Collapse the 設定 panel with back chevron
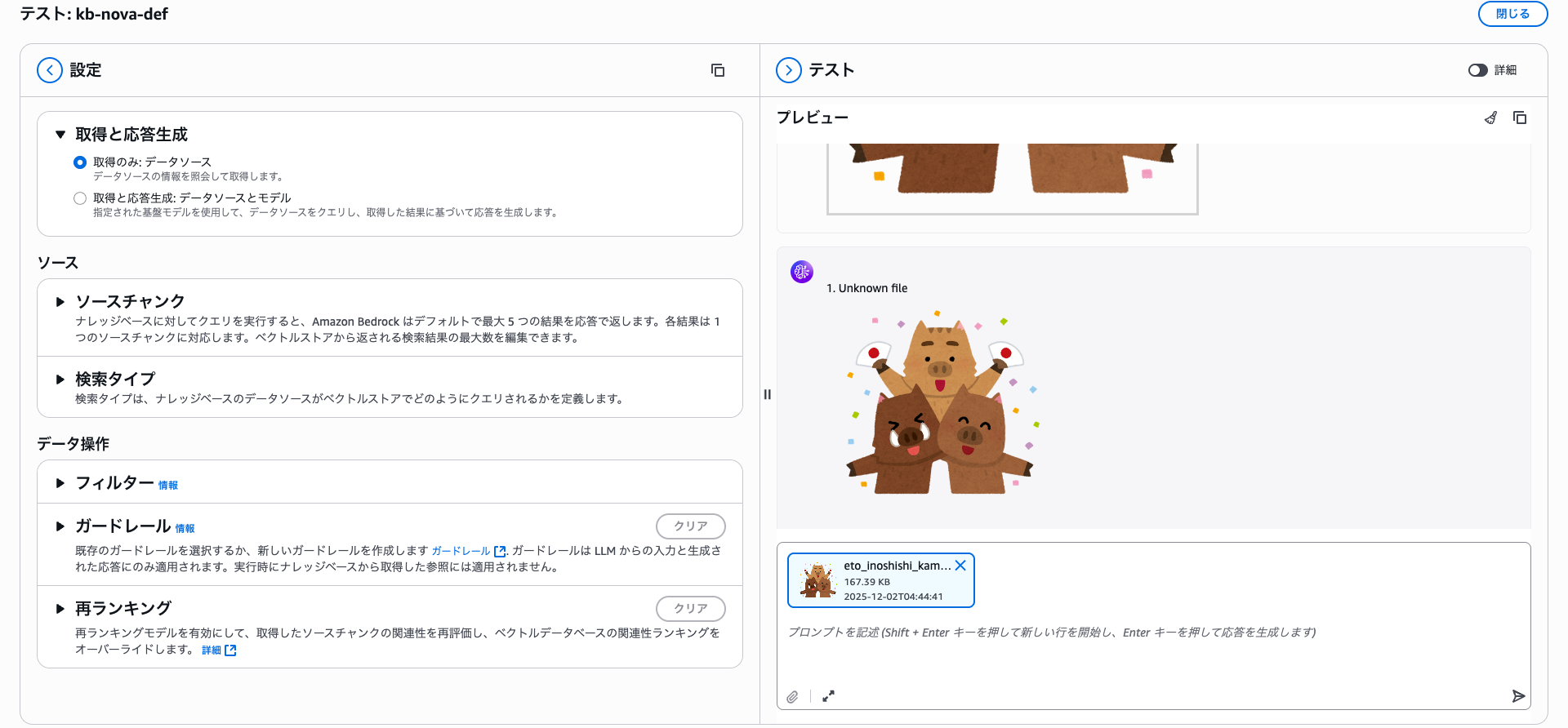Screen dimensions: 1568x728 50,70
